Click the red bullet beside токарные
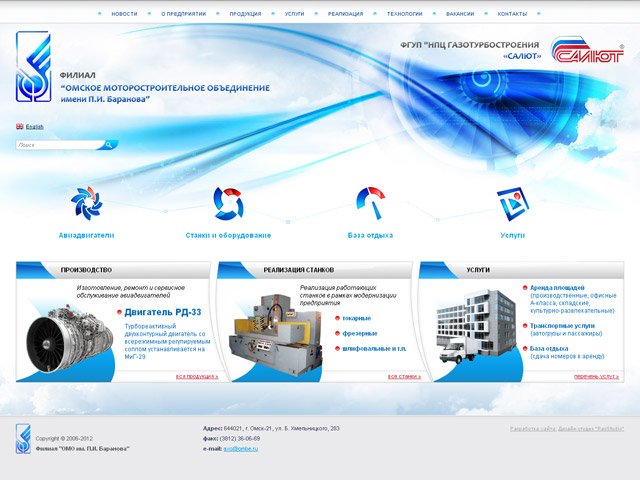 point(337,318)
